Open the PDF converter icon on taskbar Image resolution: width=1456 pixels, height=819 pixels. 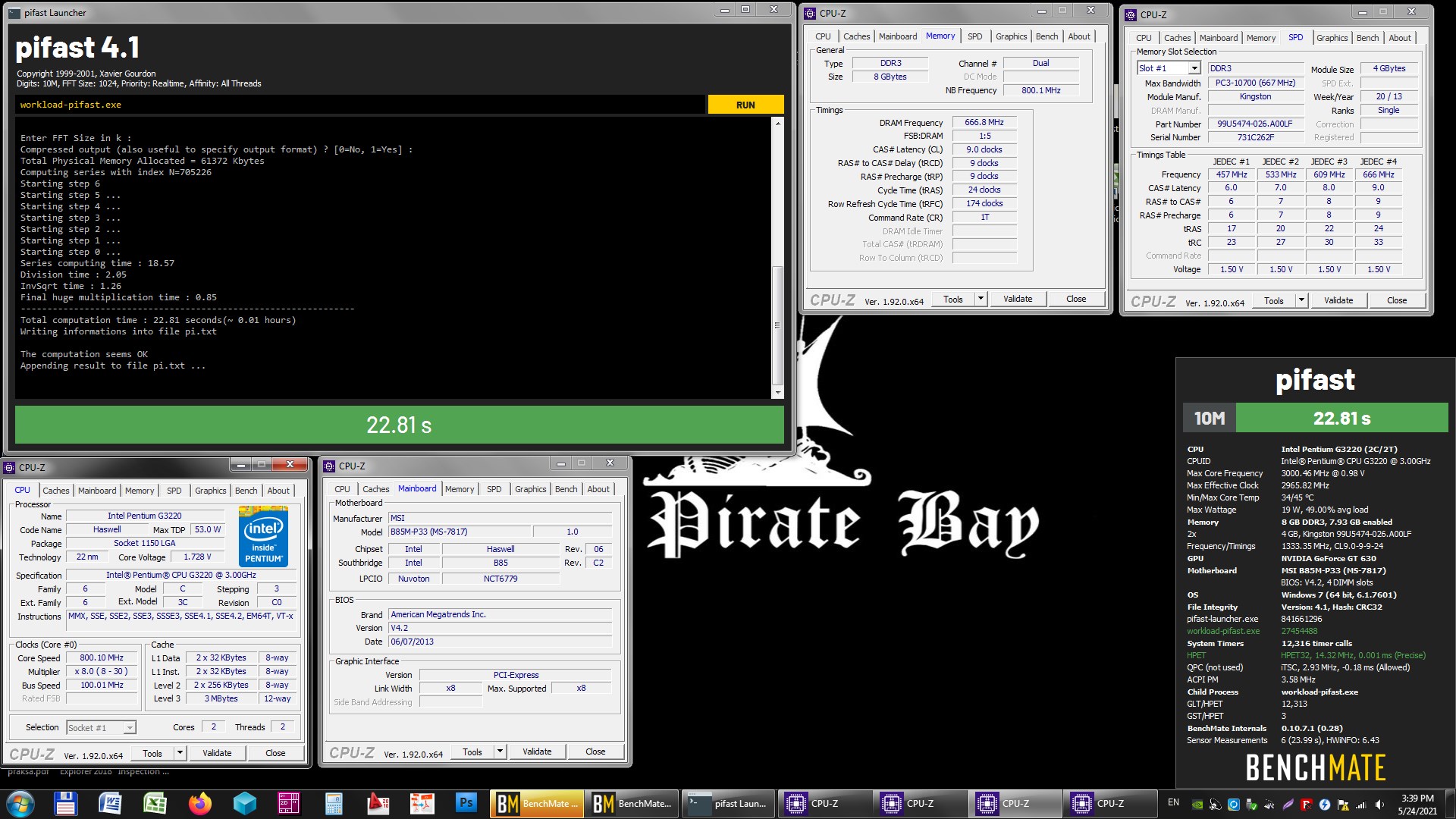coord(422,803)
